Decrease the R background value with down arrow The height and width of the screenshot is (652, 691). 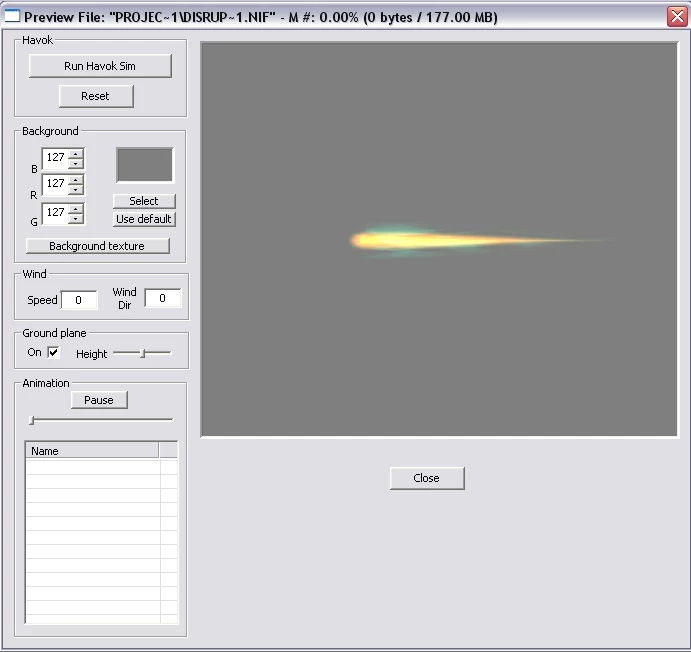[76, 189]
